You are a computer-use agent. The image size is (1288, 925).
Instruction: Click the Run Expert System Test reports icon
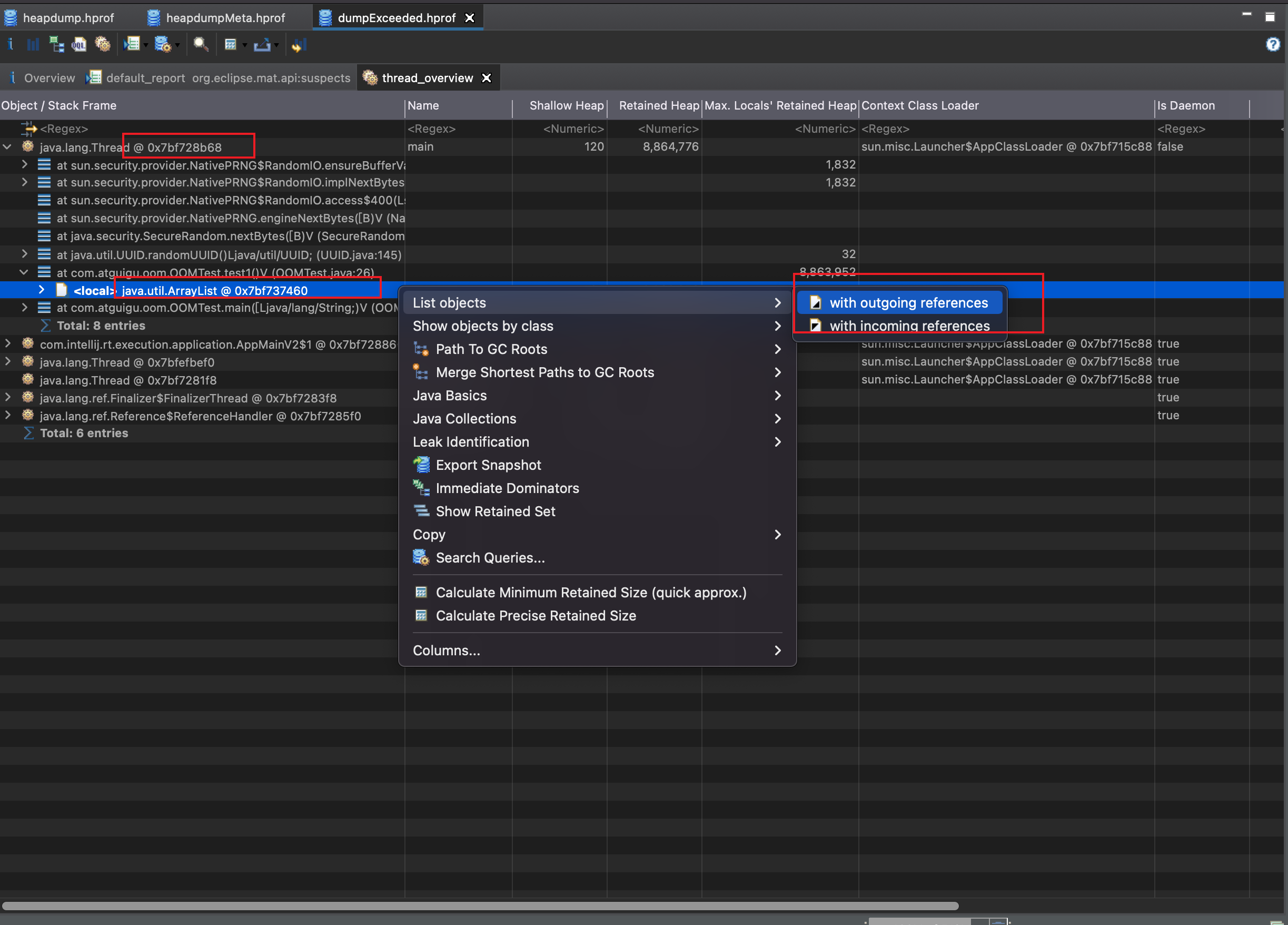coord(132,44)
